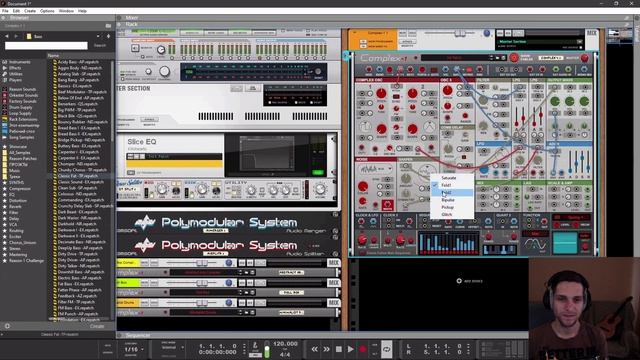The image size is (640, 360).
Task: Click the Showcase favorites list item
Action: point(18,147)
